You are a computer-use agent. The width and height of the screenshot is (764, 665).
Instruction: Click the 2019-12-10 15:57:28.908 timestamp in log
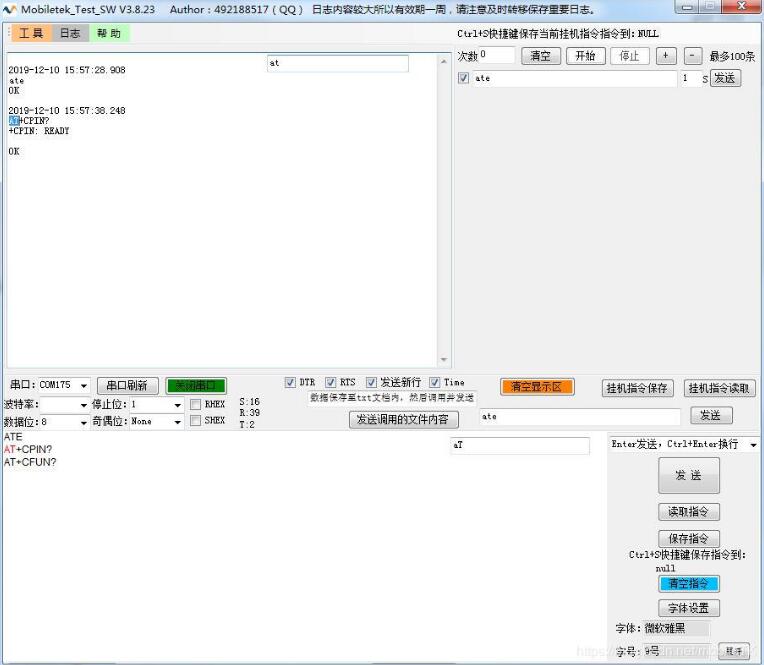pos(67,70)
